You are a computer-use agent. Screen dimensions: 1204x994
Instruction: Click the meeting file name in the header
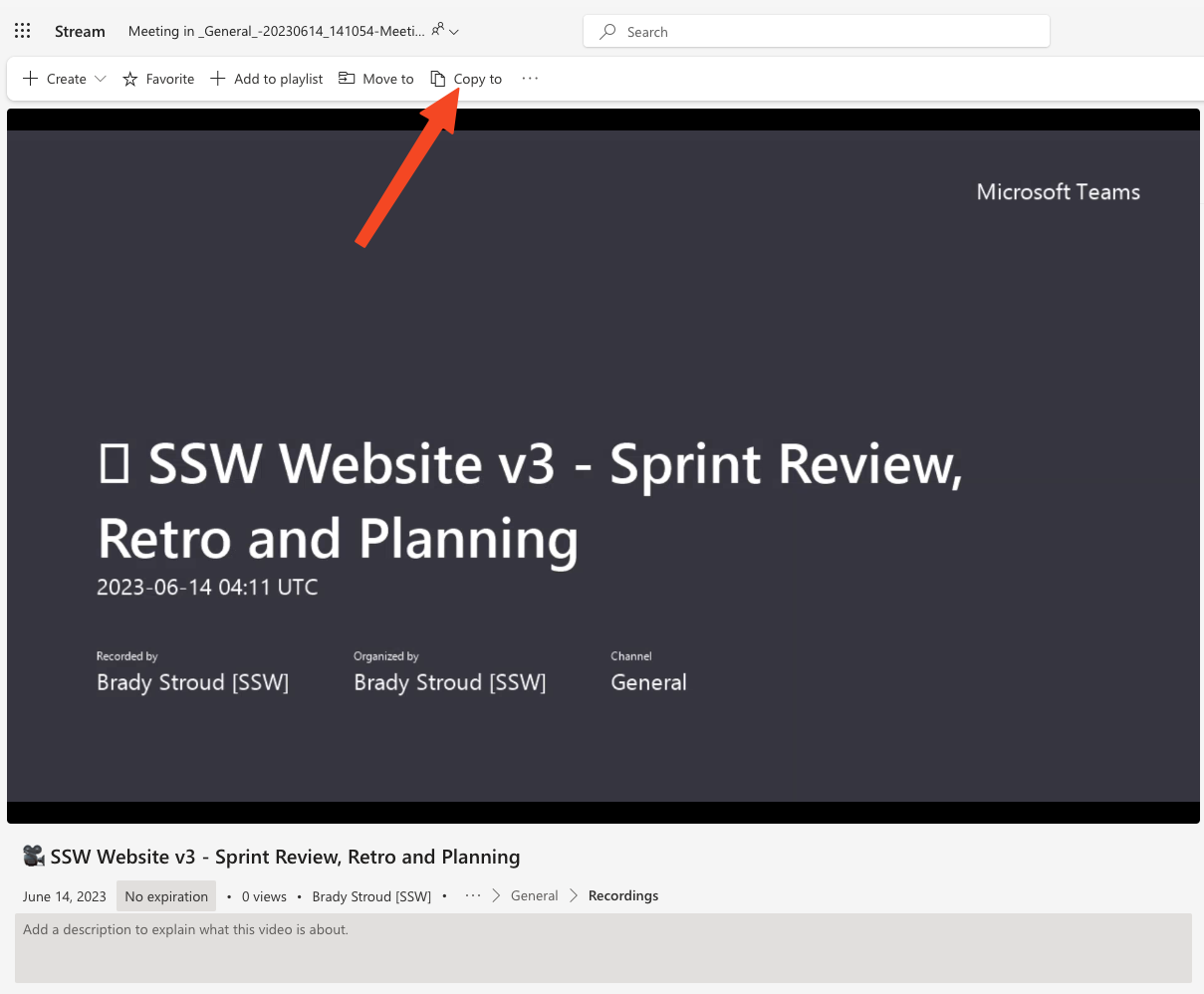(276, 31)
